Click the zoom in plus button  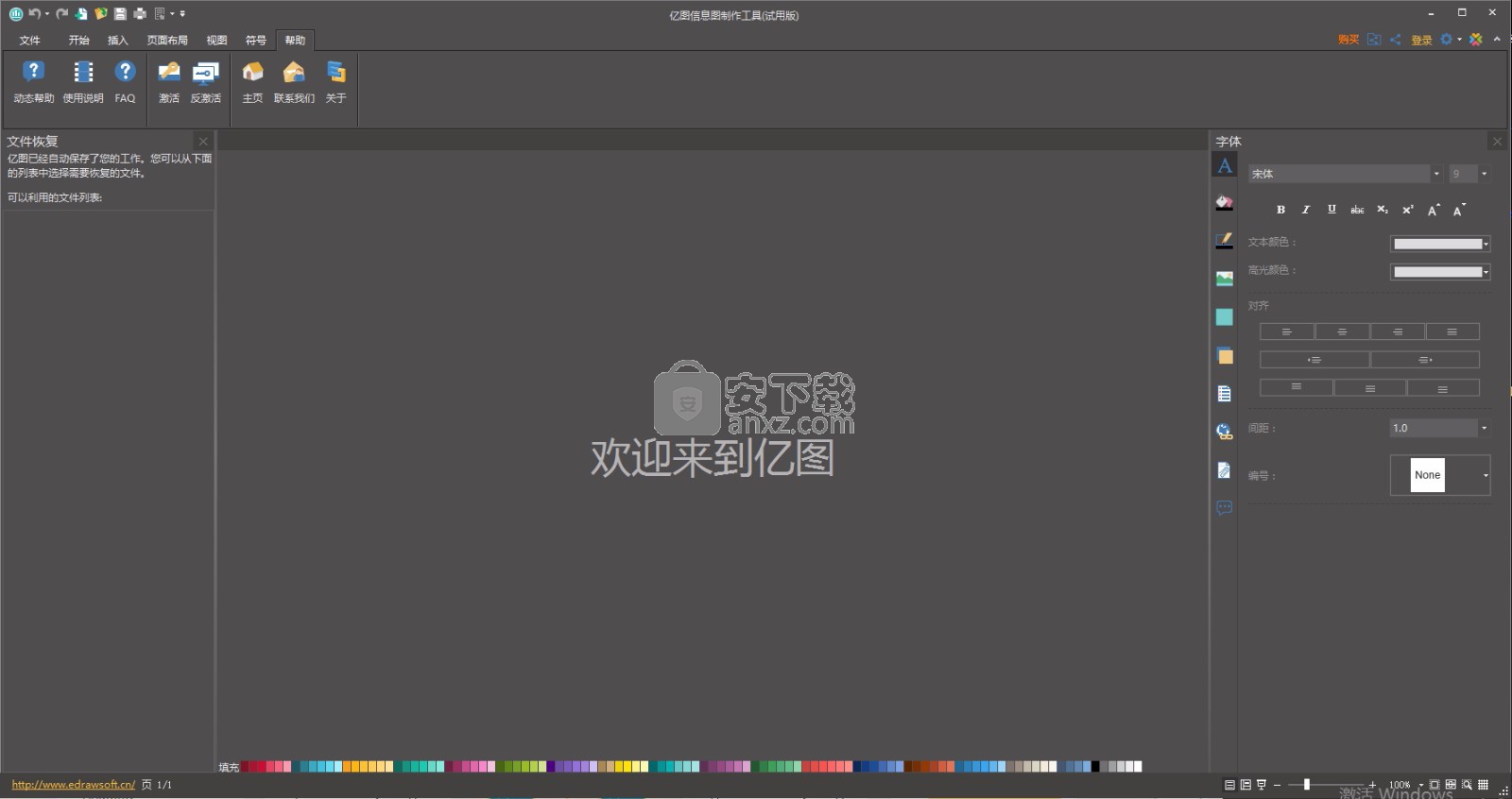[x=1372, y=785]
